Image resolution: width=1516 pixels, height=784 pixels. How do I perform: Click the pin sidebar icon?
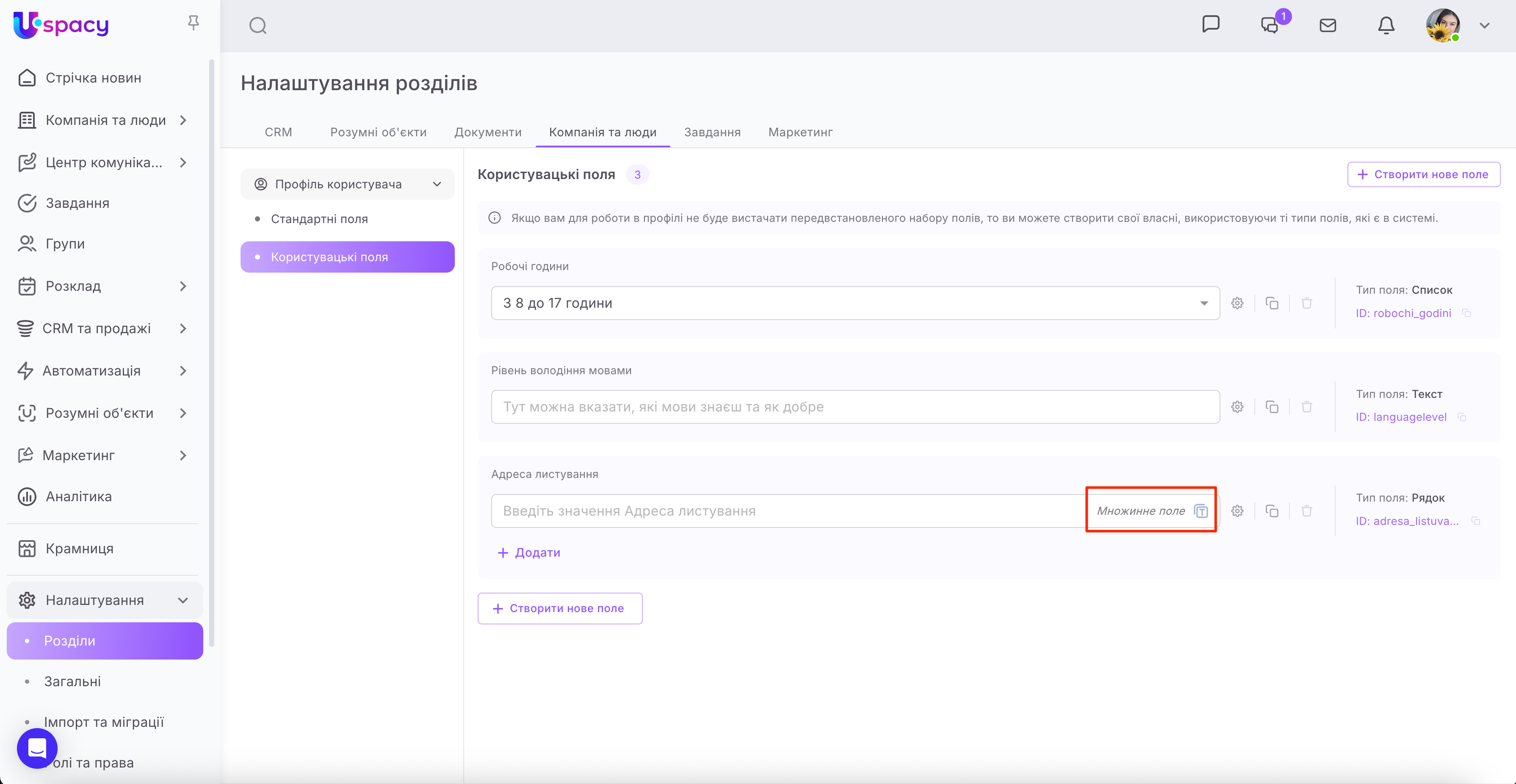point(193,23)
